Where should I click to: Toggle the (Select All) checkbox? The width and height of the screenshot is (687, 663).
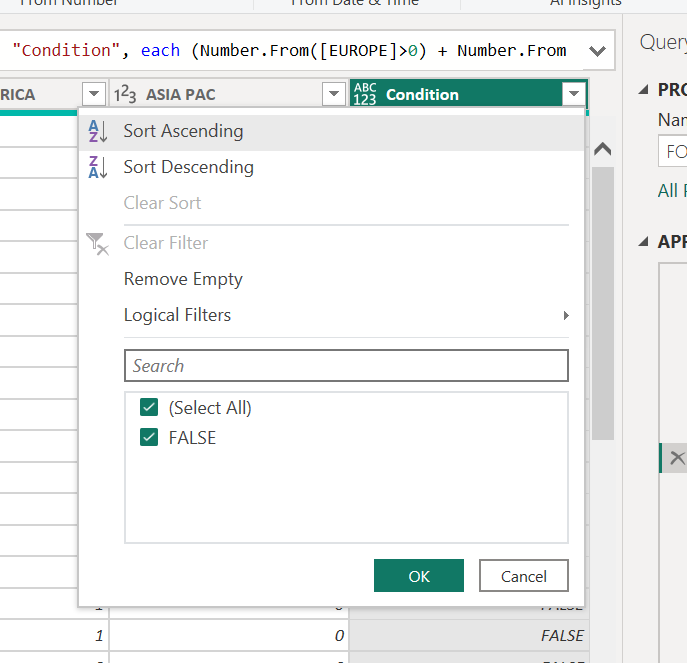(149, 408)
